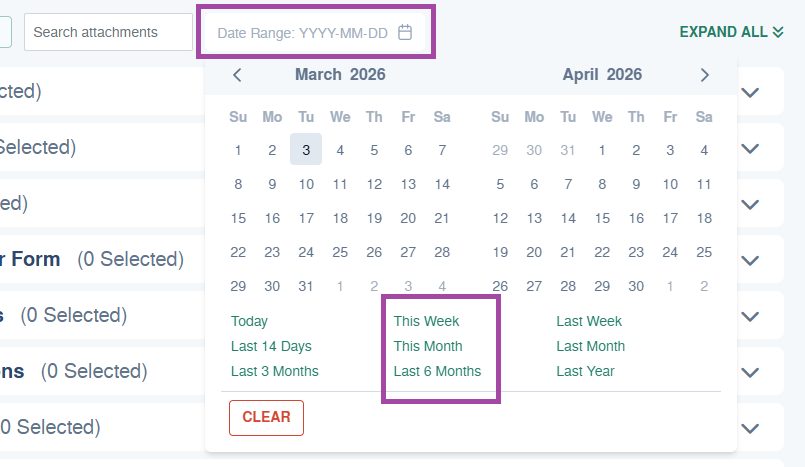805x467 pixels.
Task: Select the Today shortcut
Action: coord(249,321)
